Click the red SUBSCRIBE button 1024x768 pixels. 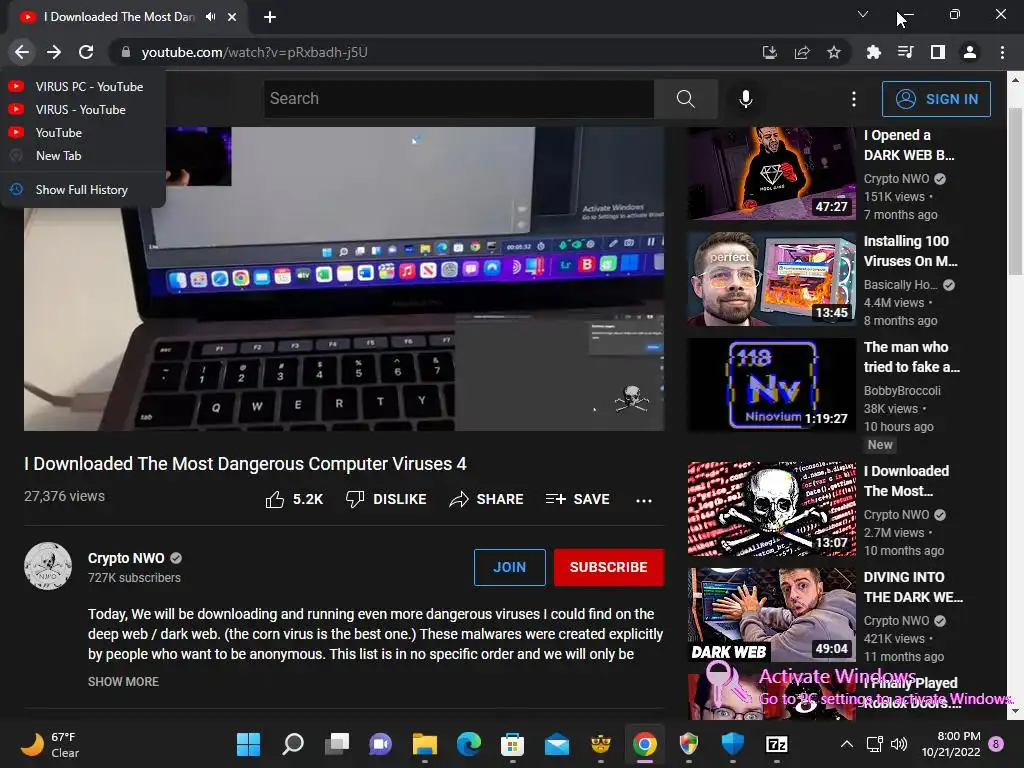click(x=609, y=567)
